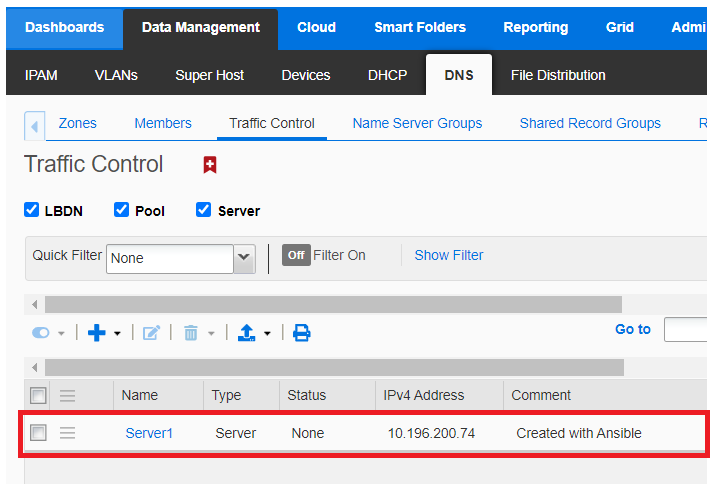Select the Server1 row checkbox
Screen dimensions: 719x495
coord(38,433)
